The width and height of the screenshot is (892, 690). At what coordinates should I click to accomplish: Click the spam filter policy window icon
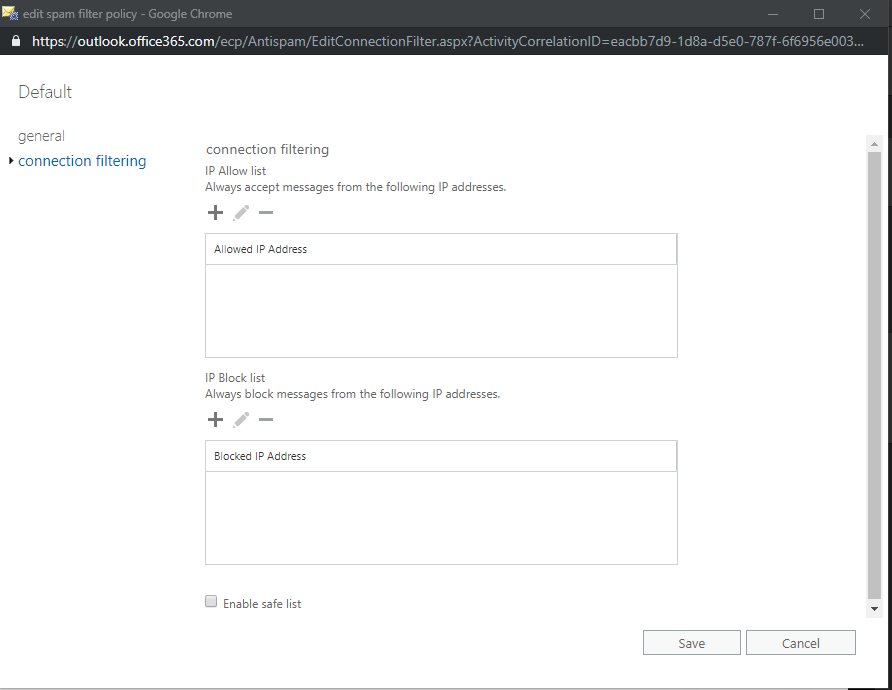click(x=11, y=13)
